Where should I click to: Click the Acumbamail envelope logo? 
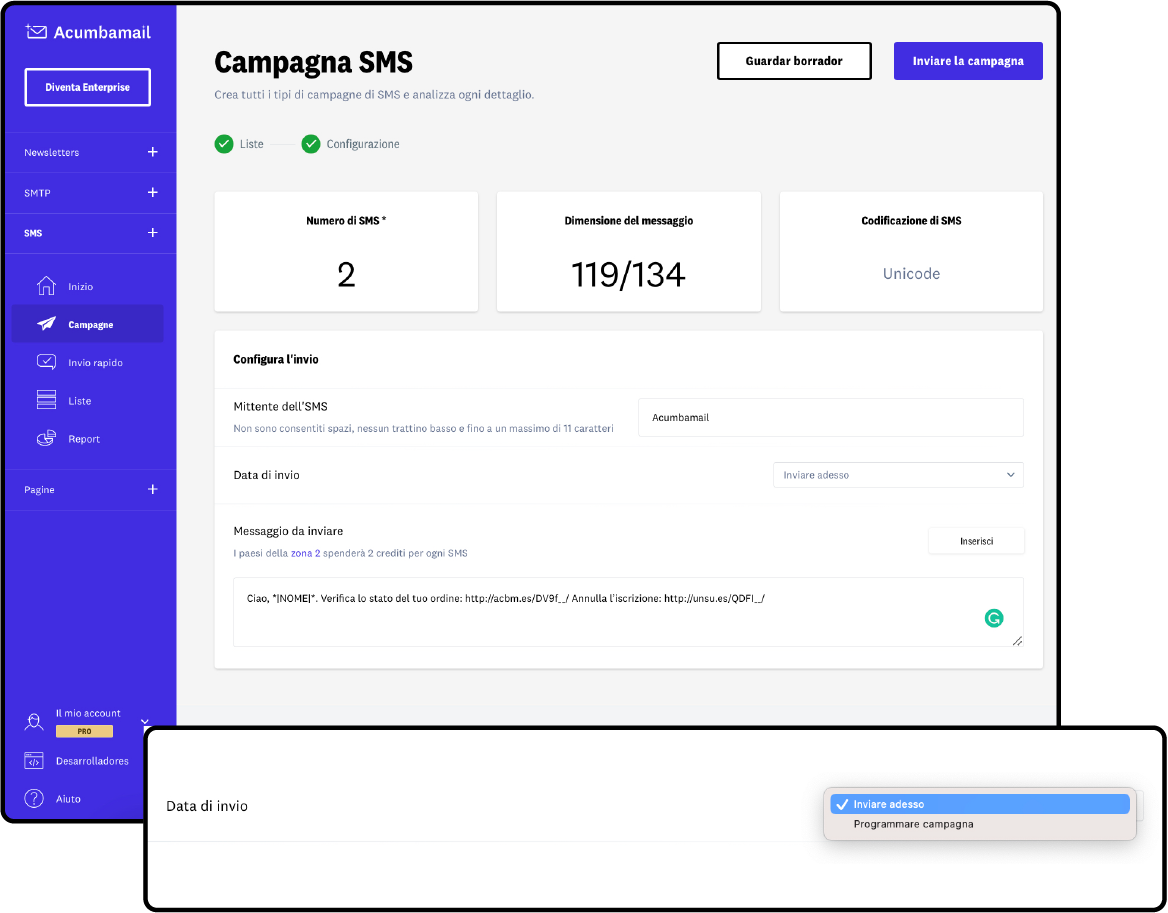tap(36, 31)
